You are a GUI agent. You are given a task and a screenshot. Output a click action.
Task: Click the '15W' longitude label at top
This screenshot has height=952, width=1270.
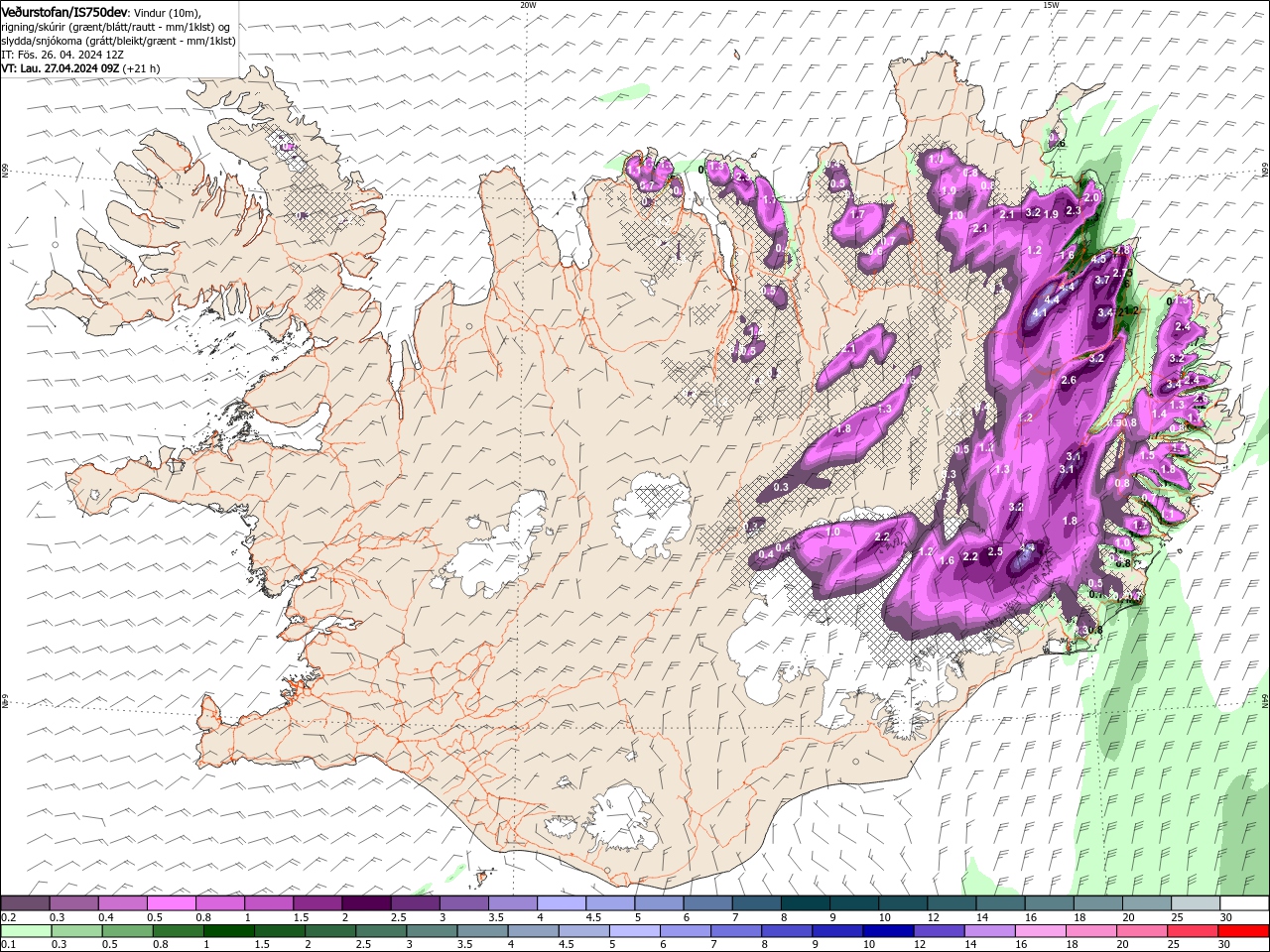tap(1051, 5)
